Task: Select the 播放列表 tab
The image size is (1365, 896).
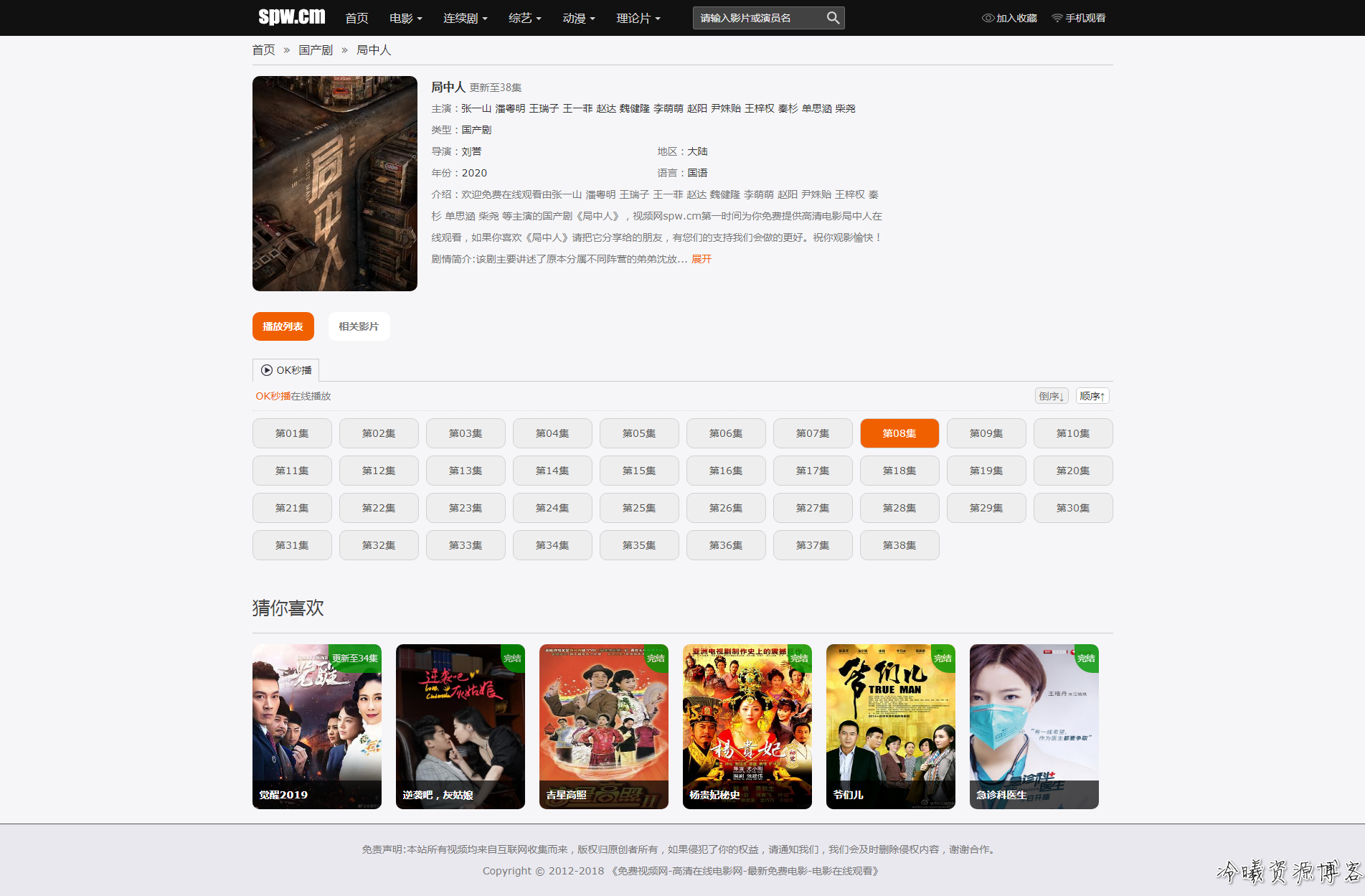Action: point(283,326)
